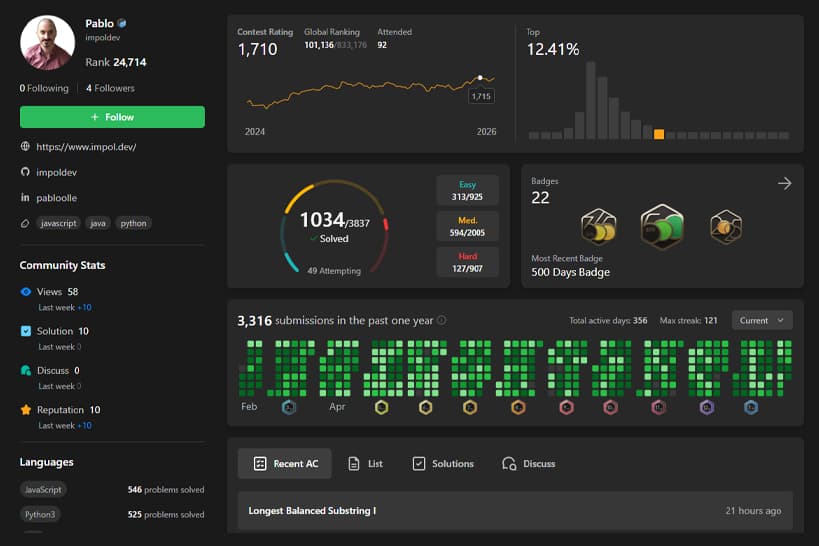Click the info icon beside submissions count
The height and width of the screenshot is (546, 819).
442,321
